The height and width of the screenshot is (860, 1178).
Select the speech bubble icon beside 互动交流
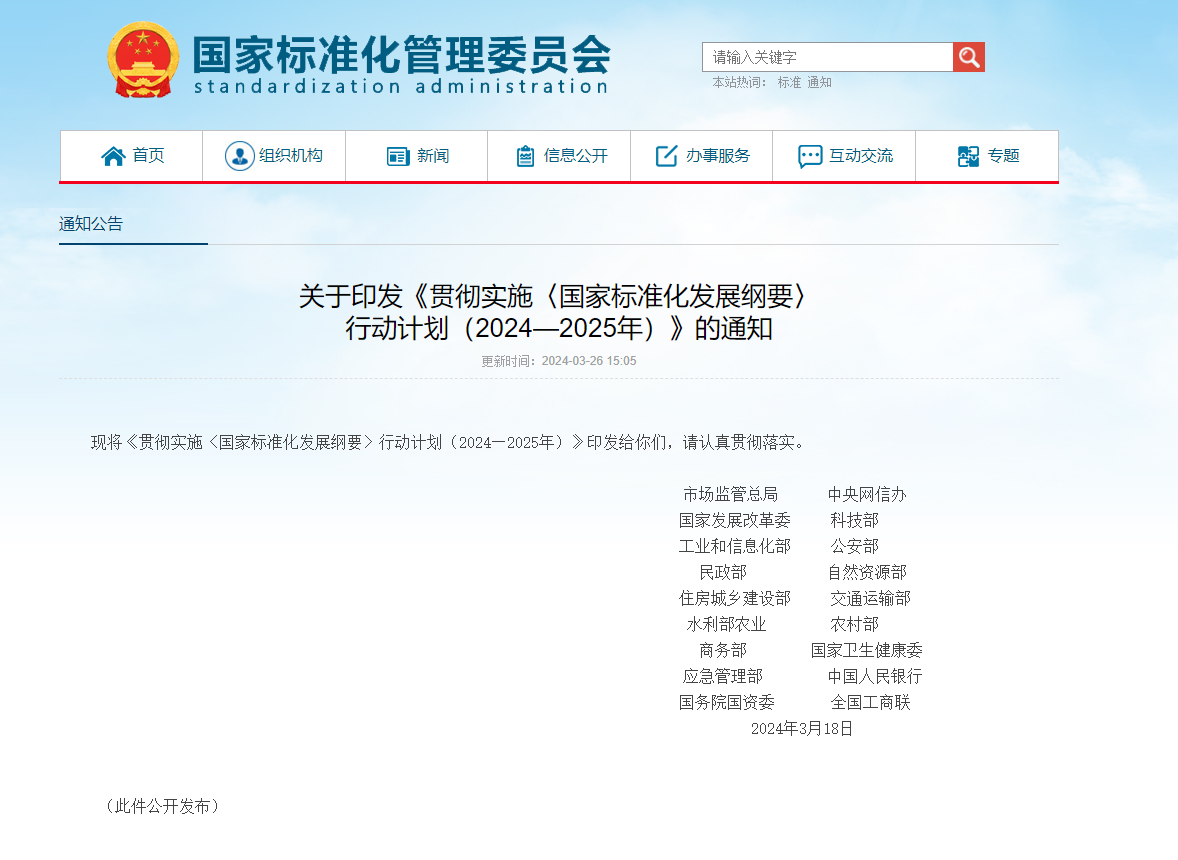tap(810, 156)
